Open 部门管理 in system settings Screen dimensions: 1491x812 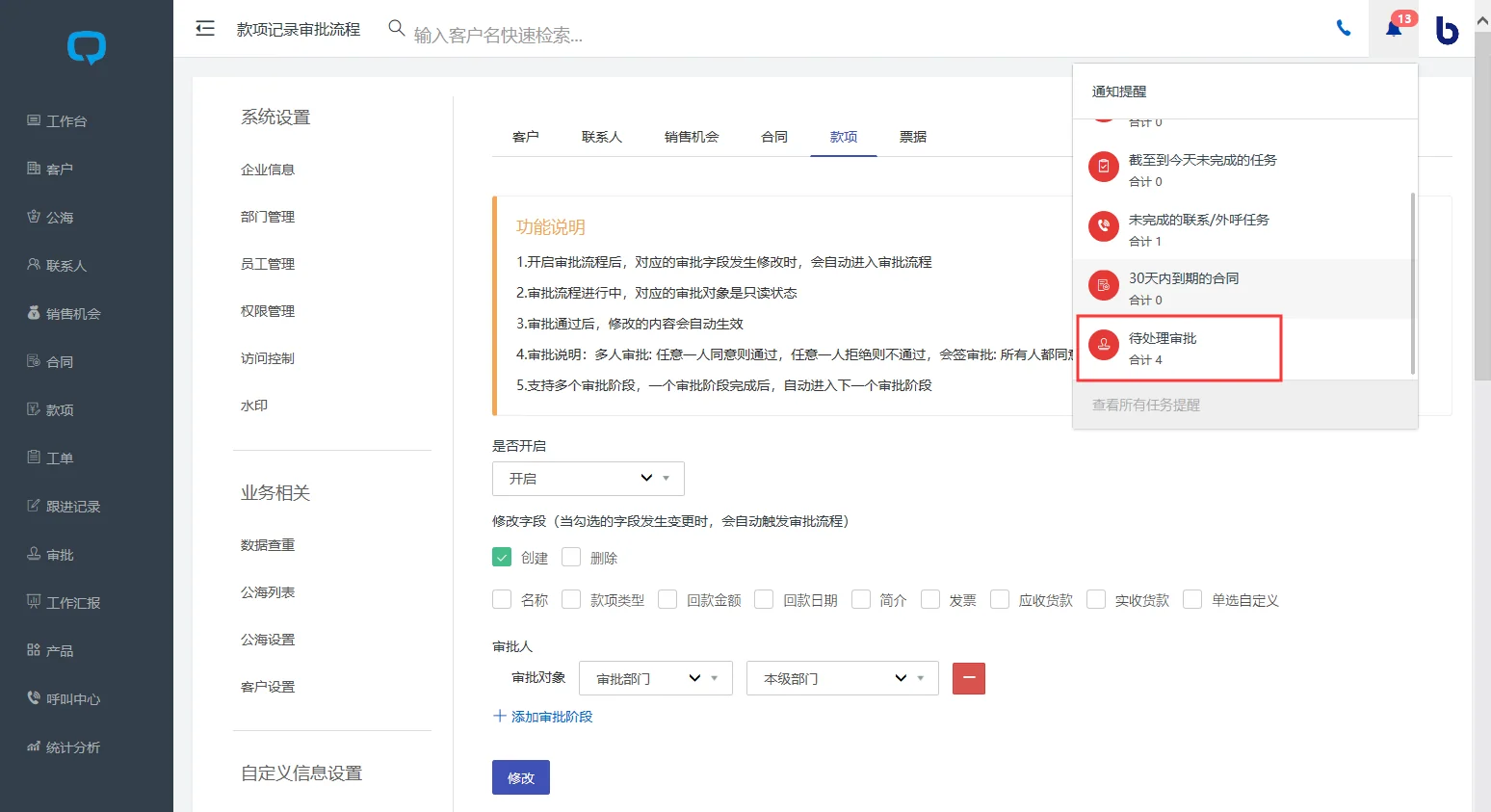(x=268, y=217)
